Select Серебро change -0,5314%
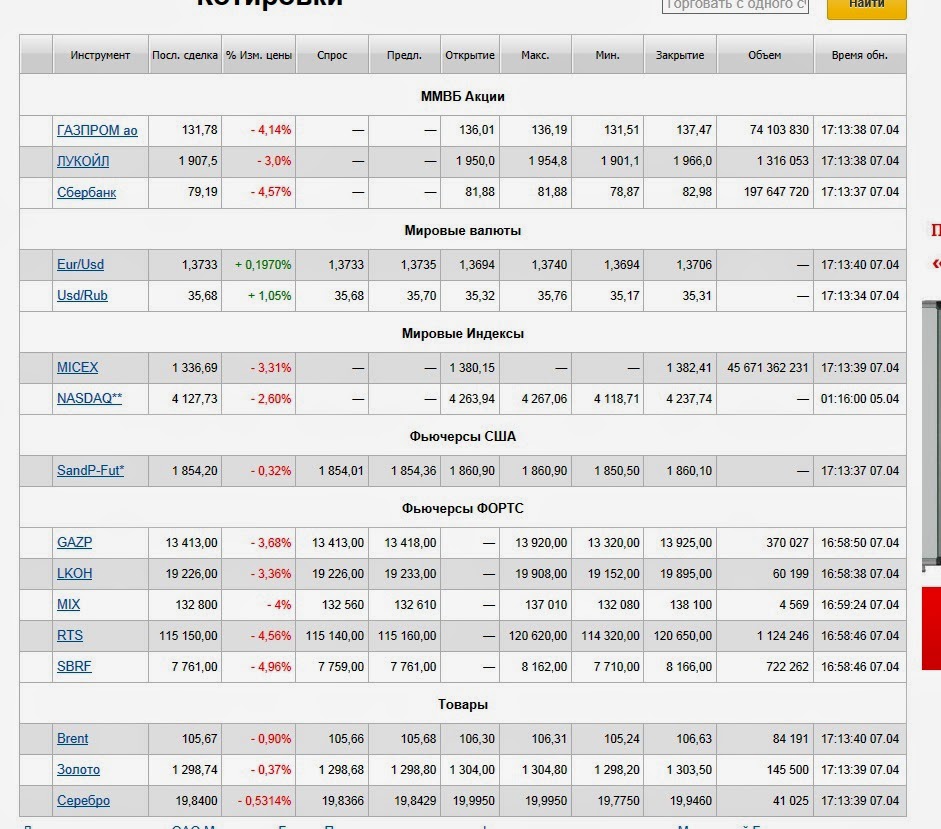The width and height of the screenshot is (941, 829). pyautogui.click(x=264, y=801)
